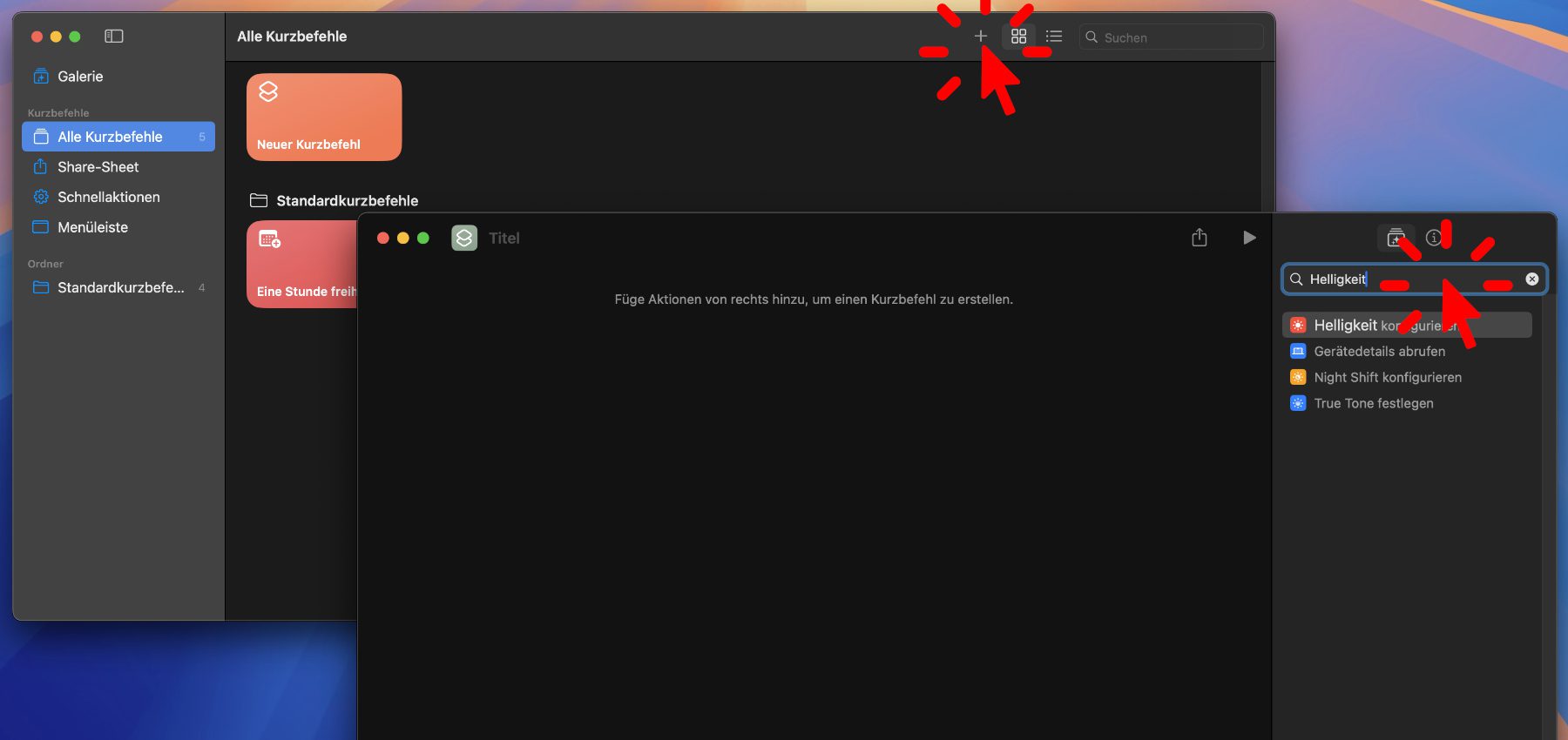This screenshot has height=740, width=1568.
Task: Open shortcut details info icon
Action: click(1434, 238)
